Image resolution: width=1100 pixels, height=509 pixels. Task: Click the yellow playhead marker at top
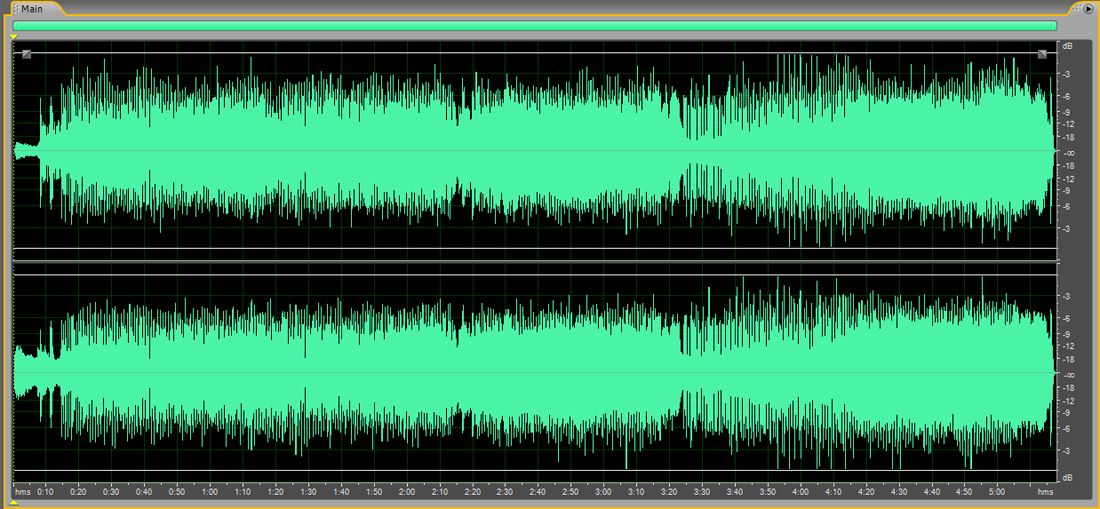click(x=14, y=38)
